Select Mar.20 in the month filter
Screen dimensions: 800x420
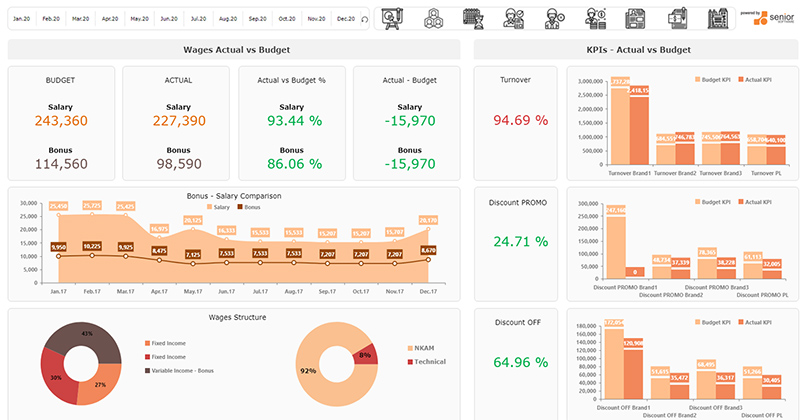coord(81,18)
